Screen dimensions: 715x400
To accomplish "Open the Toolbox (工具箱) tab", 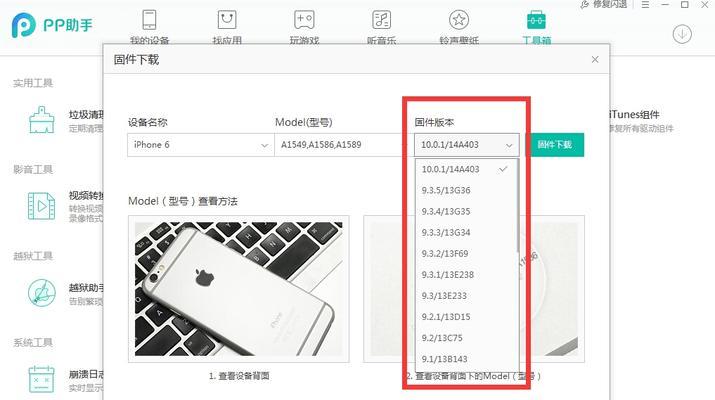I will (x=536, y=26).
